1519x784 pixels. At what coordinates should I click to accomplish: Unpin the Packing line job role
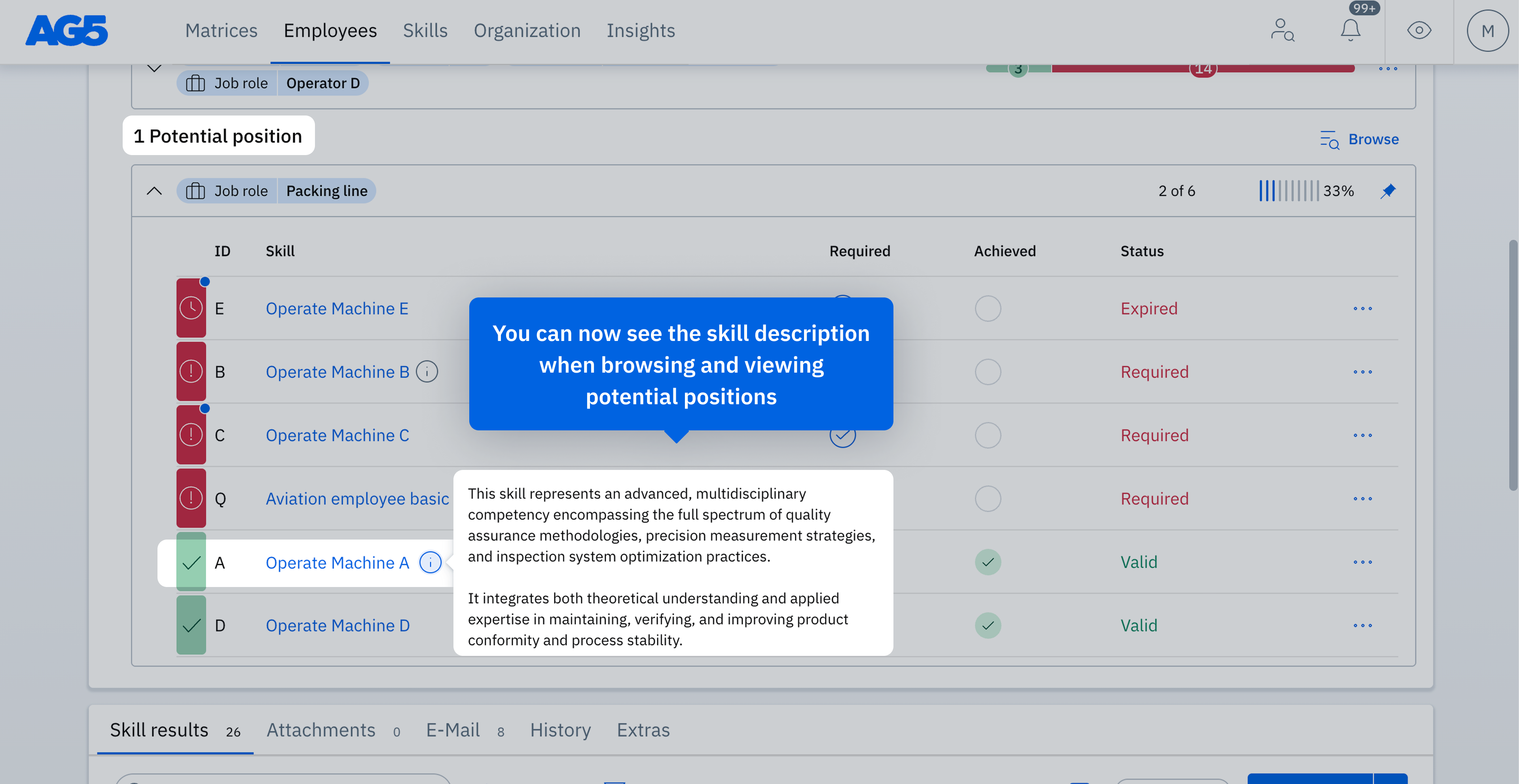[x=1388, y=191]
